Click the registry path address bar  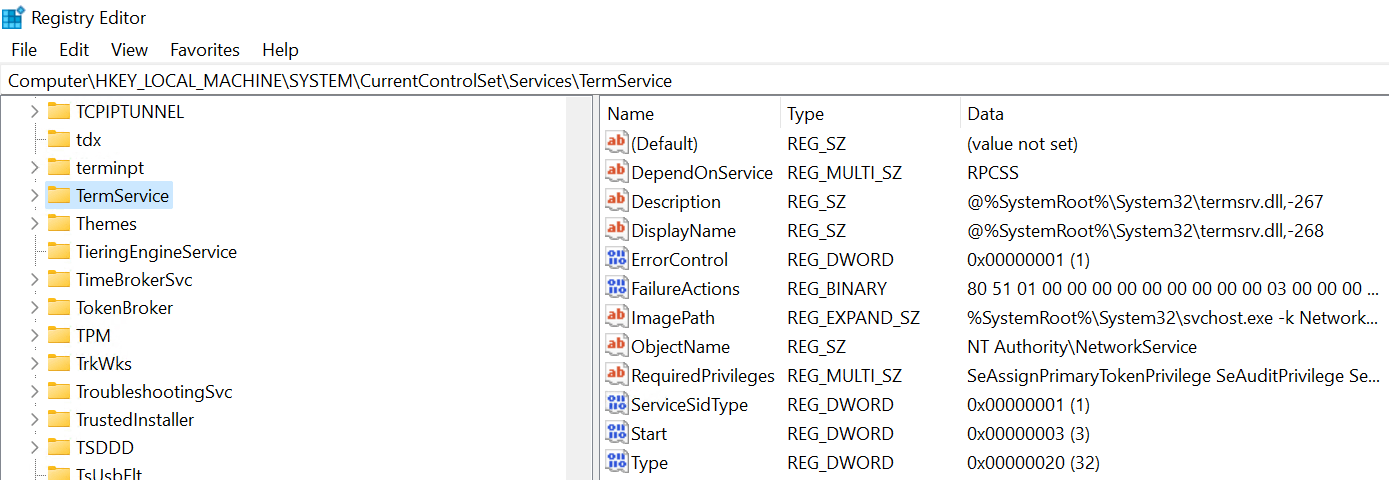pyautogui.click(x=694, y=80)
